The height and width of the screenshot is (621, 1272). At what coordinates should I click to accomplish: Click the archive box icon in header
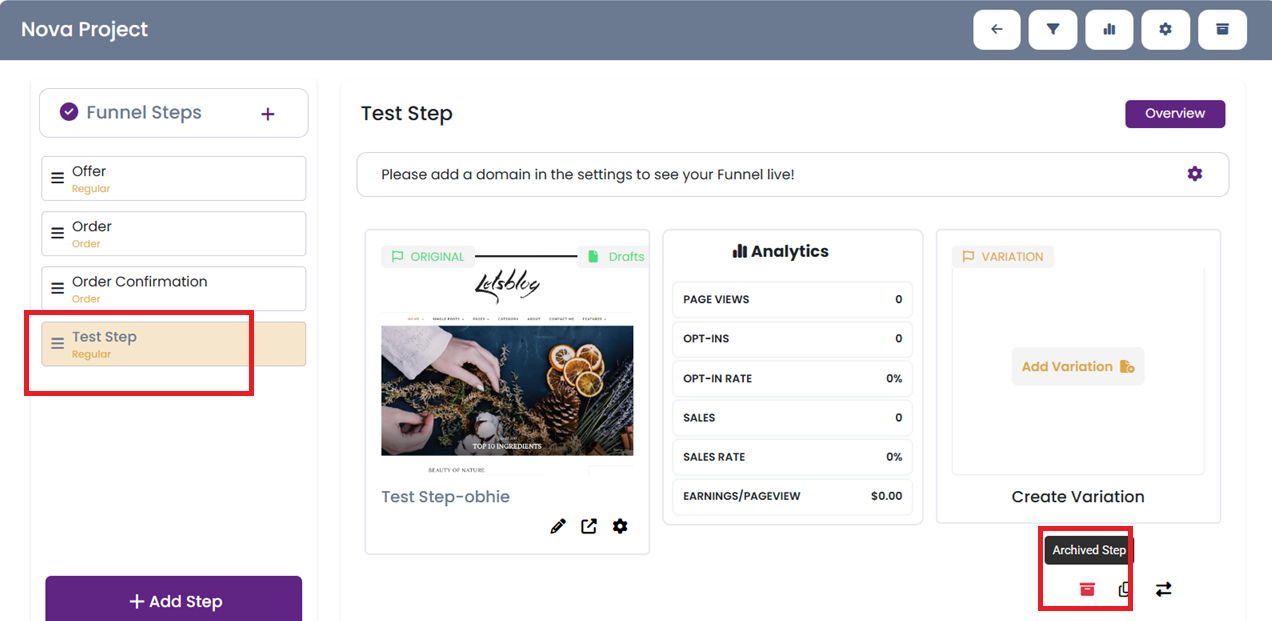click(x=1222, y=30)
